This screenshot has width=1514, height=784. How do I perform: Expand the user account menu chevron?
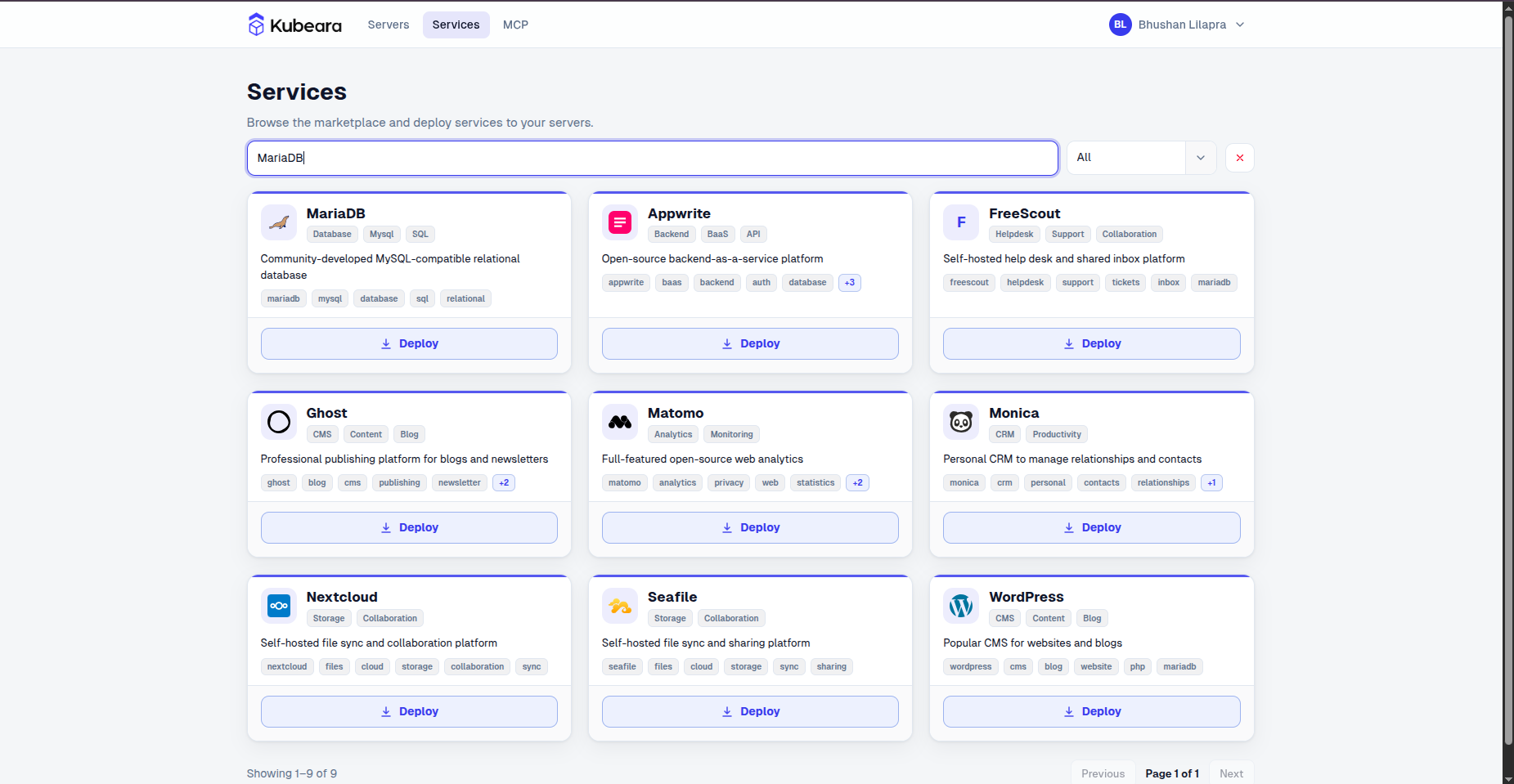[x=1240, y=25]
